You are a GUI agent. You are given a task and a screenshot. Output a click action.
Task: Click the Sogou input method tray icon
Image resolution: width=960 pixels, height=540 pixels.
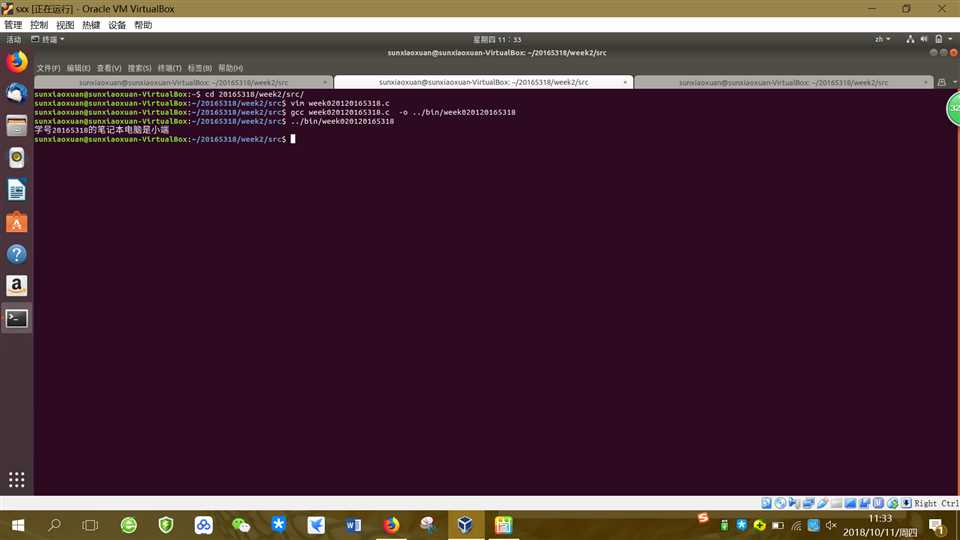(x=703, y=518)
